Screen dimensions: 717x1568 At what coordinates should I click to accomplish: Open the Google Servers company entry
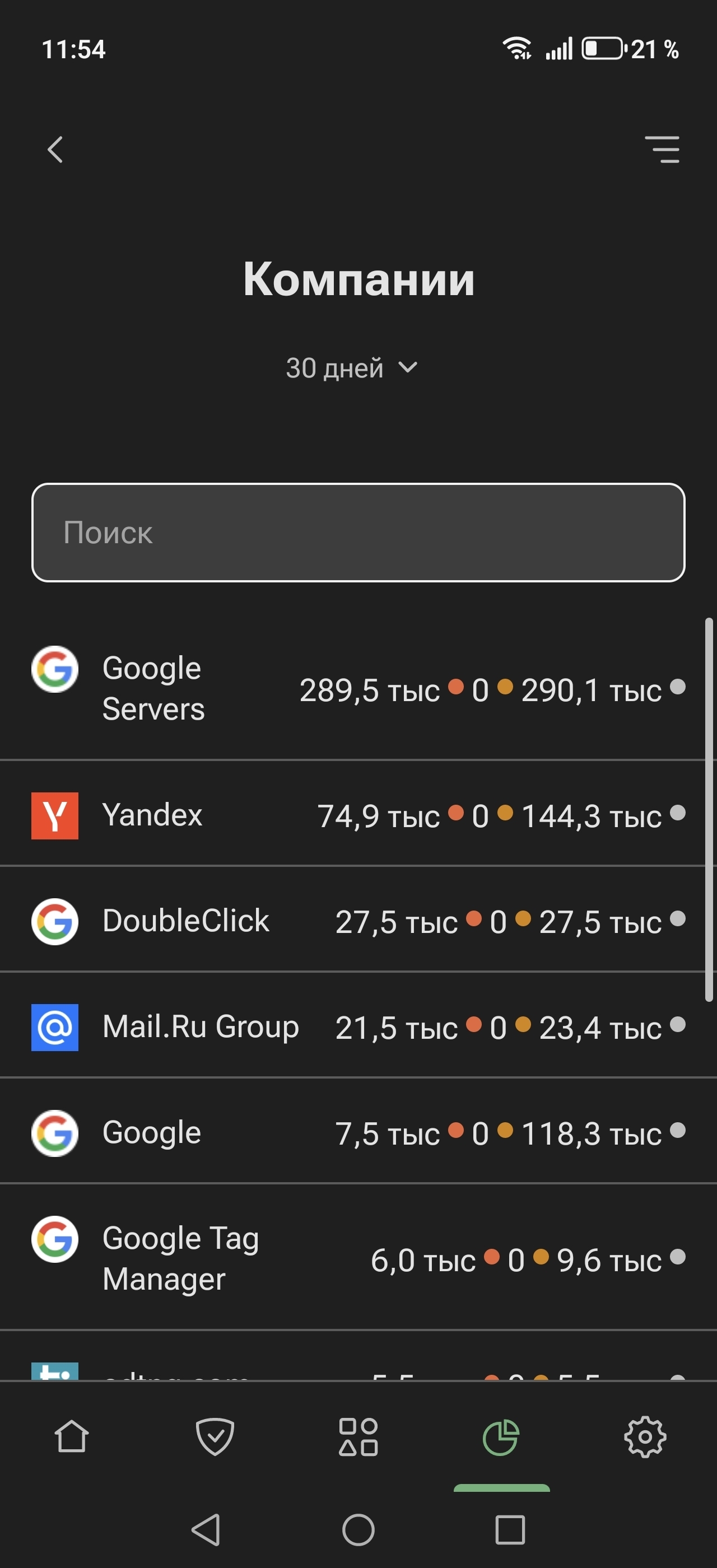click(x=358, y=689)
